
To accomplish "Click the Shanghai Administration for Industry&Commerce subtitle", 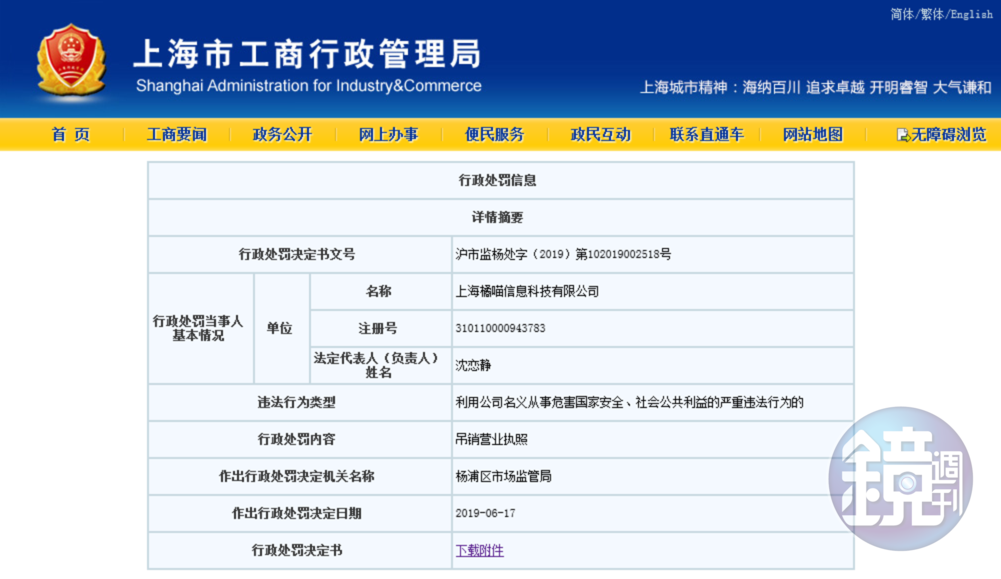I will tap(308, 86).
